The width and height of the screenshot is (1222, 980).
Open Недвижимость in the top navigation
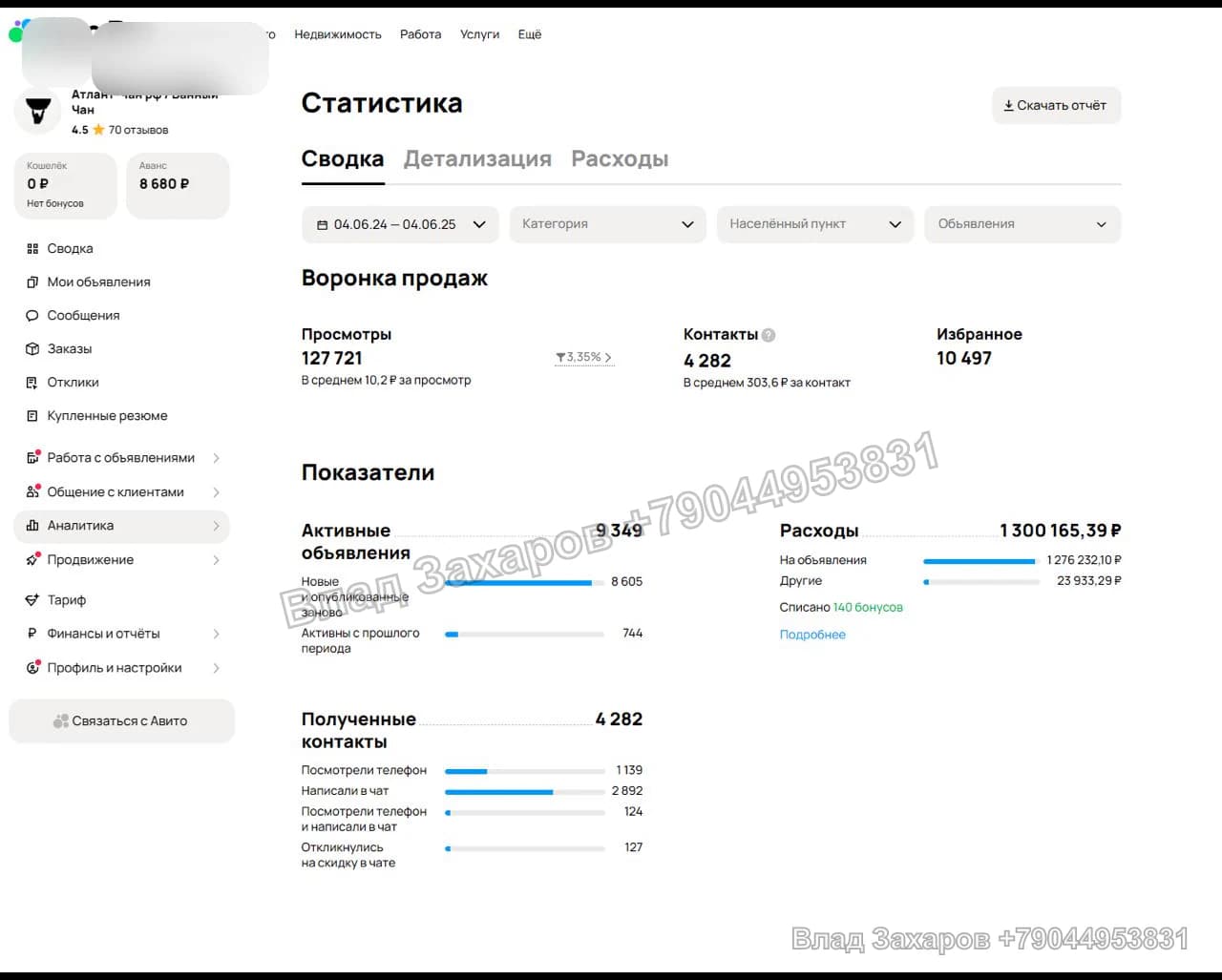(338, 34)
